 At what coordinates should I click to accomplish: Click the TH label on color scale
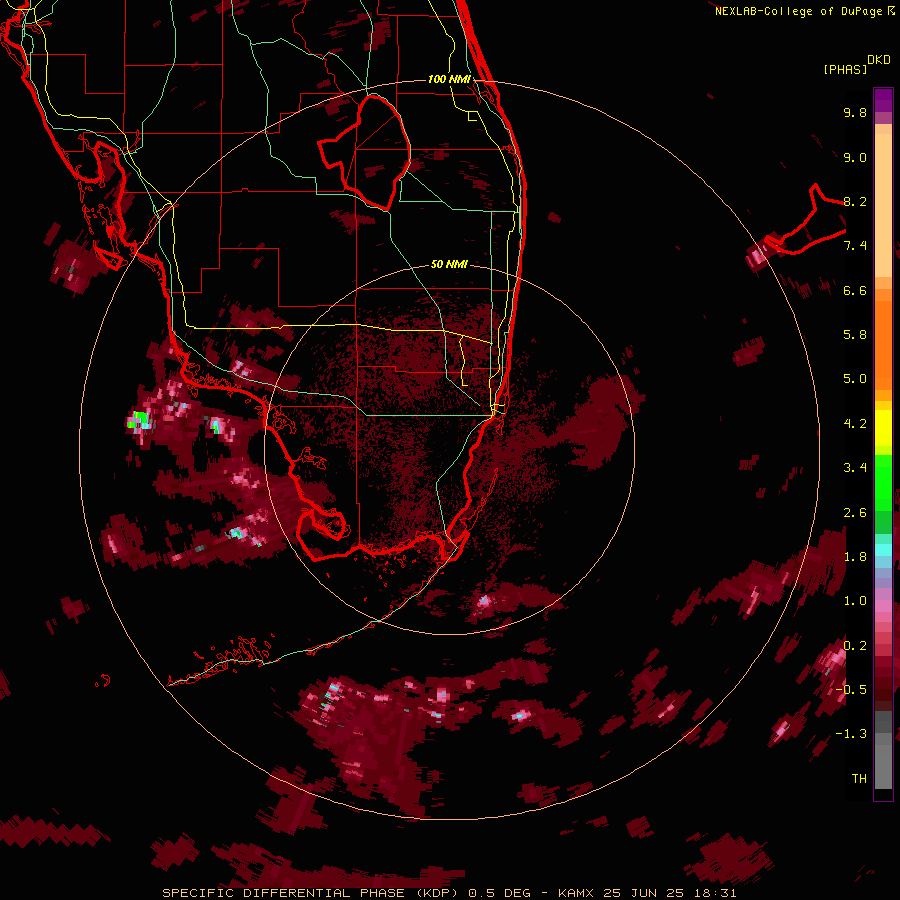click(x=859, y=779)
